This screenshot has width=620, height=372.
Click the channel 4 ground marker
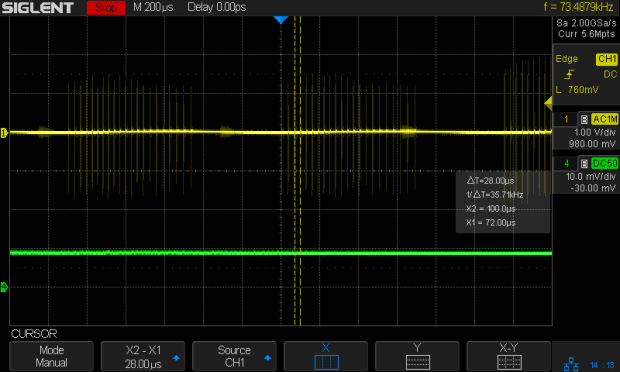(4, 287)
